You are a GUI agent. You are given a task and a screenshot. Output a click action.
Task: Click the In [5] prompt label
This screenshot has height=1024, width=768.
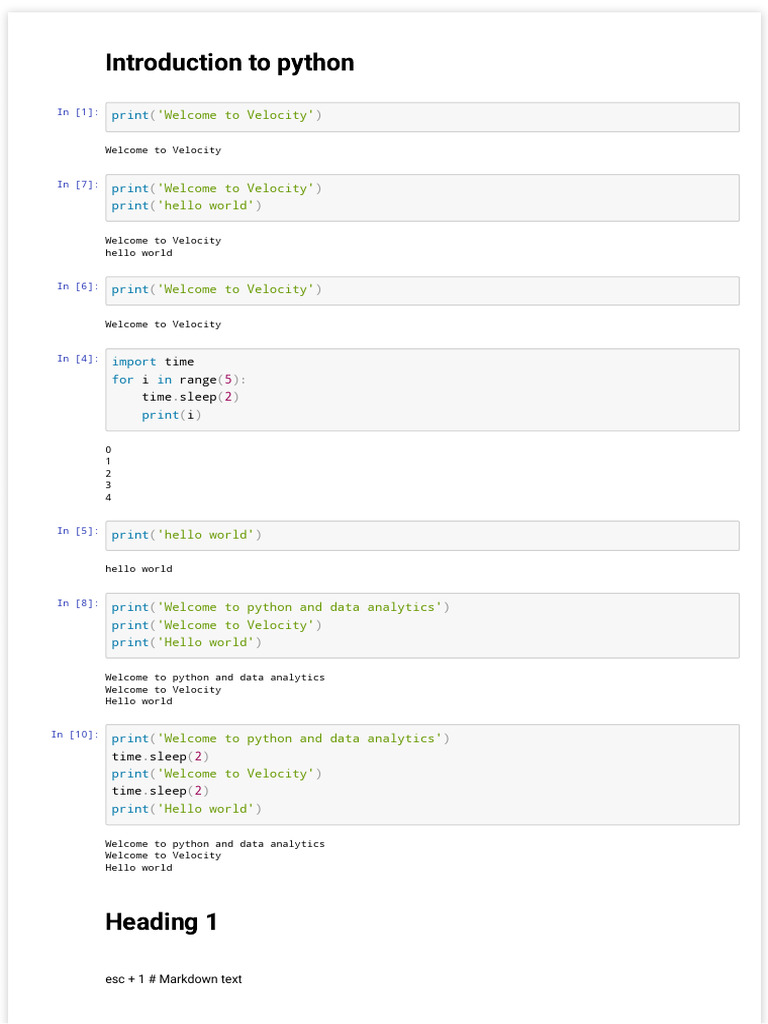pyautogui.click(x=77, y=531)
